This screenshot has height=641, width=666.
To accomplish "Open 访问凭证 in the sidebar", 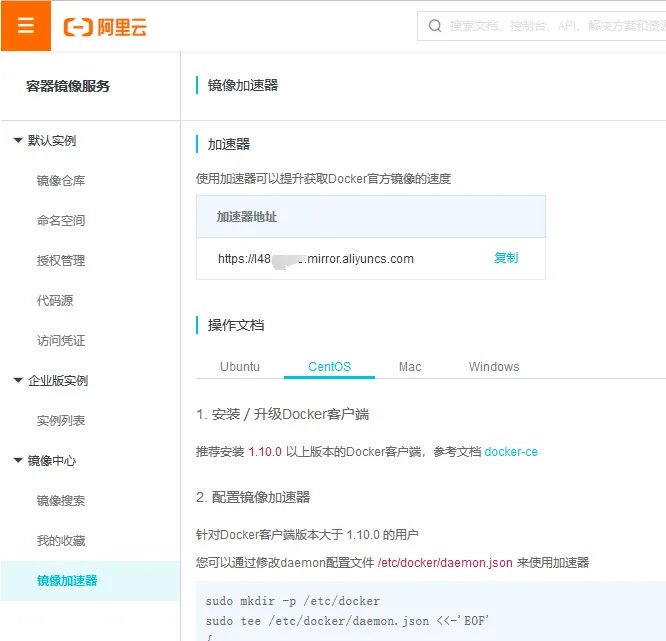I will [61, 340].
